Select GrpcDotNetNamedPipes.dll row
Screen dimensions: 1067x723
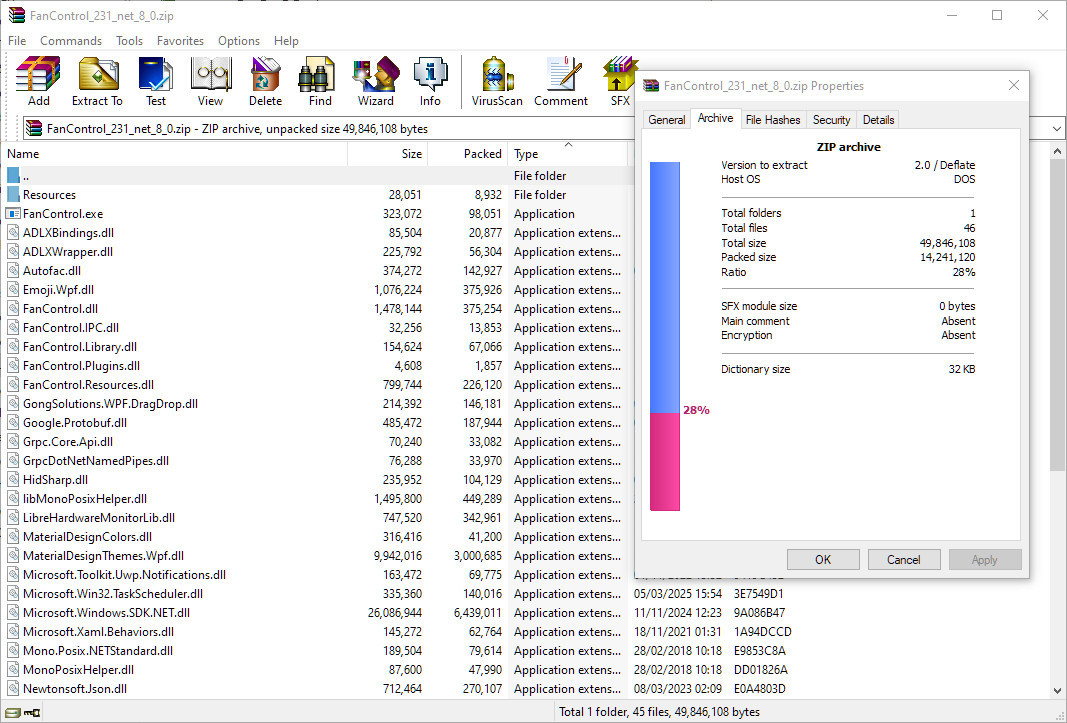click(316, 461)
